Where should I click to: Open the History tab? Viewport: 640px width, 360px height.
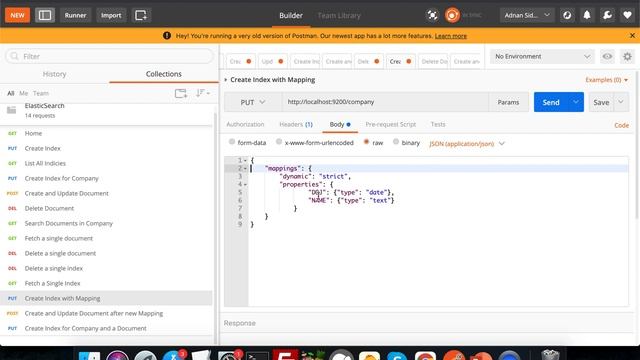(54, 74)
